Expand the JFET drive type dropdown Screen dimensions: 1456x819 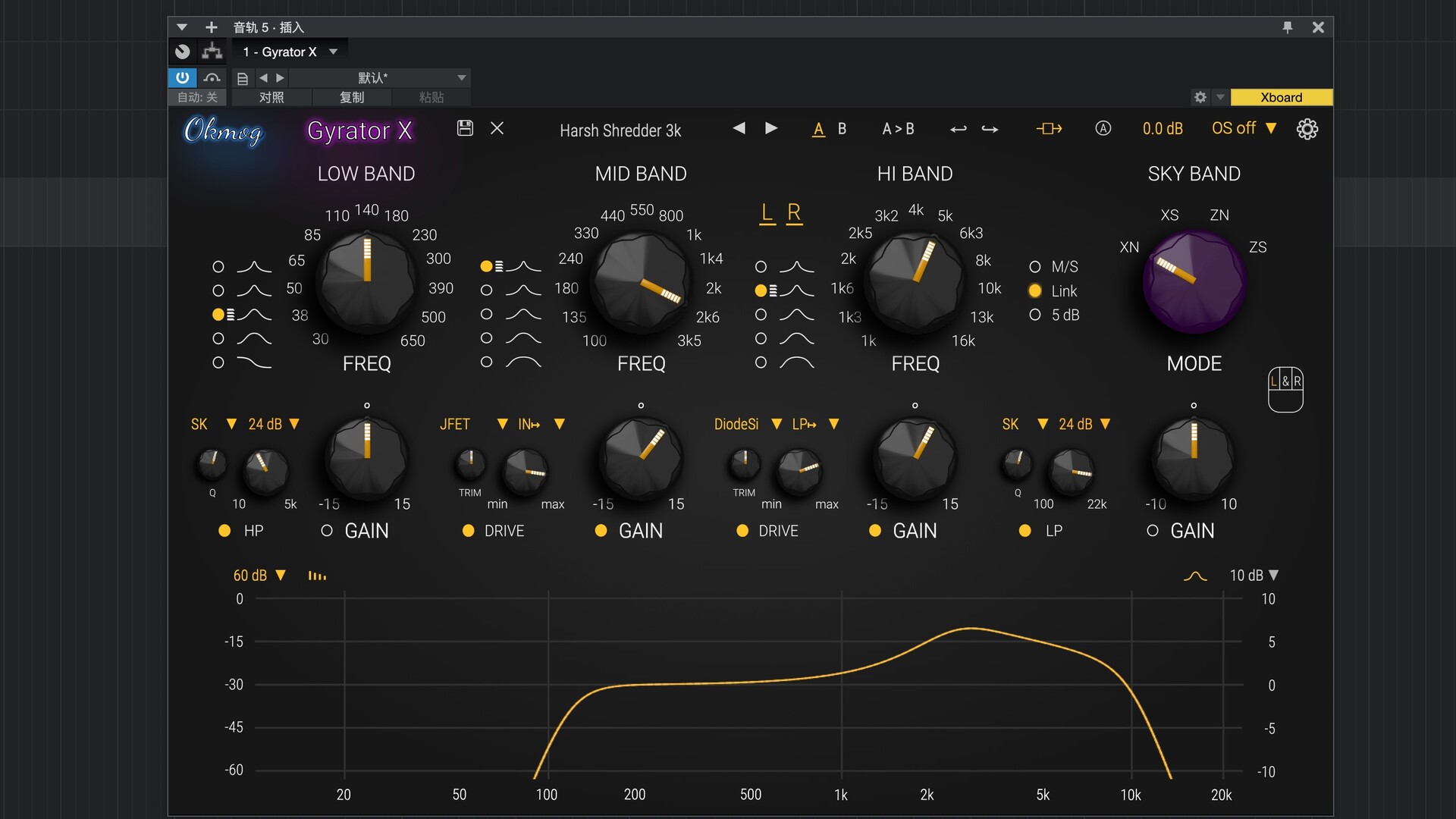(502, 424)
